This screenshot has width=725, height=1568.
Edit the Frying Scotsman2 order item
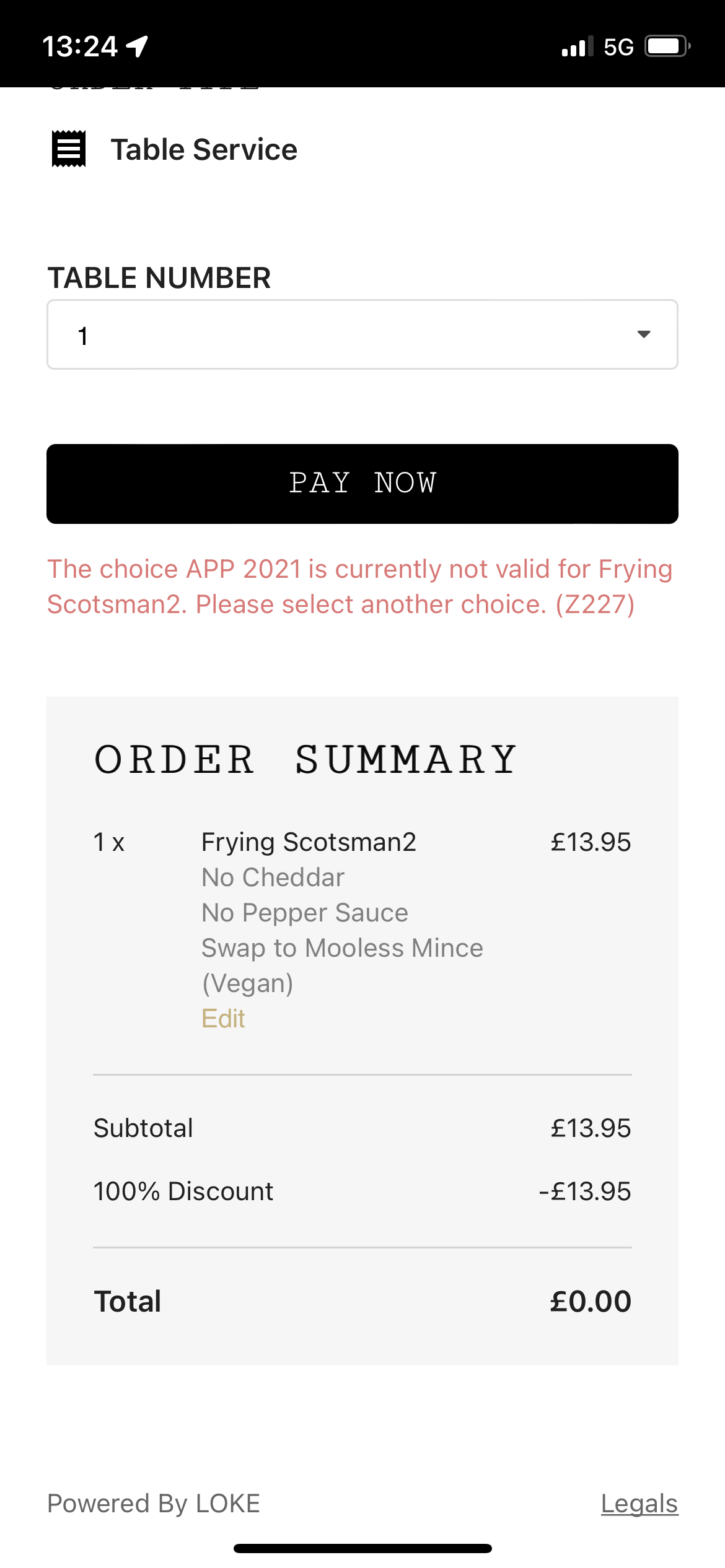(223, 1019)
